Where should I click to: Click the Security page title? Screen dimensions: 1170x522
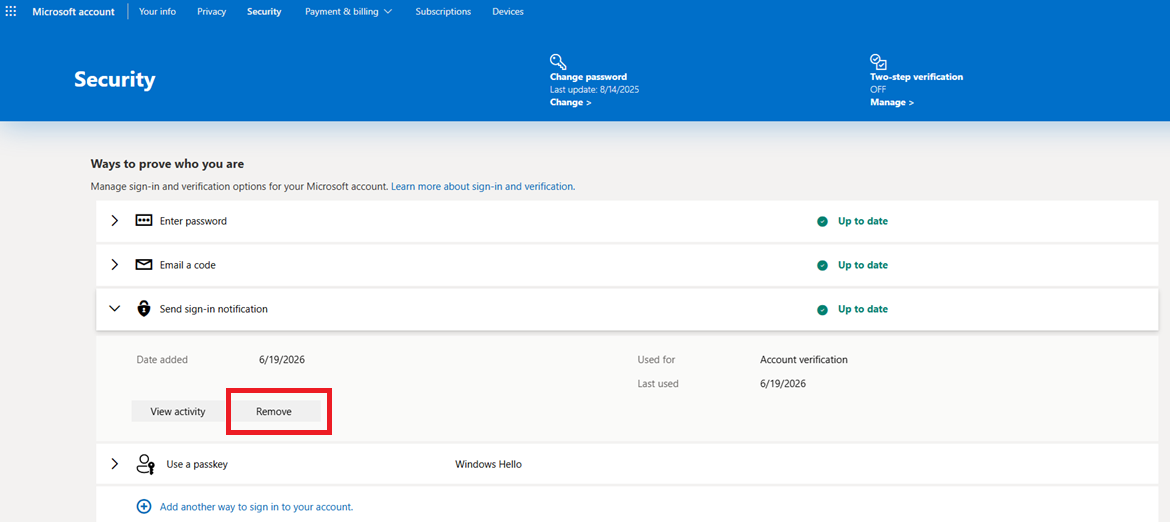[x=115, y=80]
